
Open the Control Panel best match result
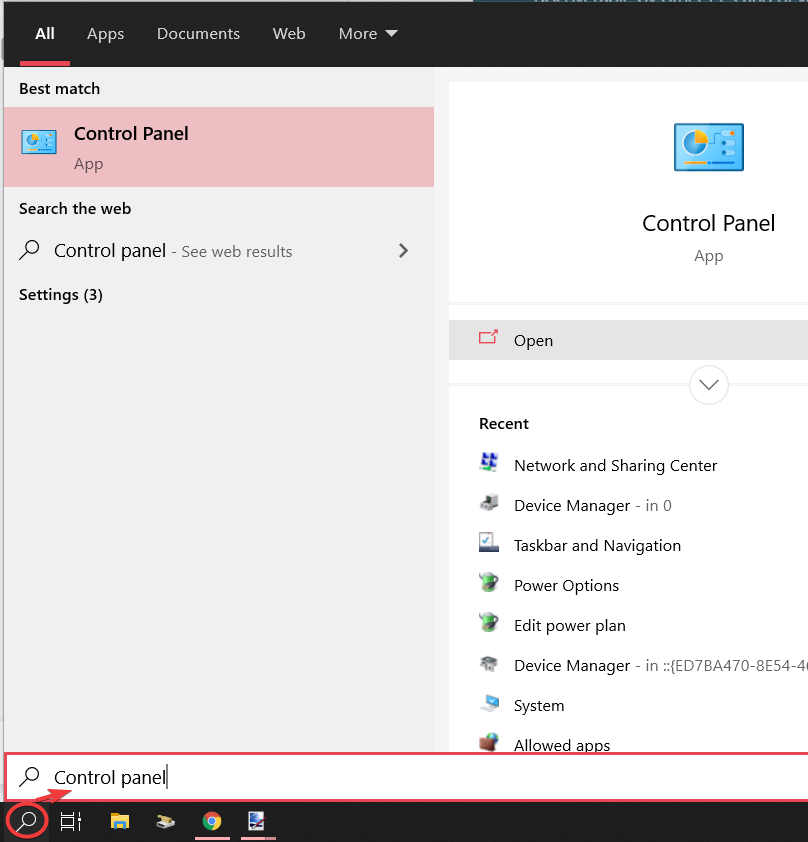[219, 147]
